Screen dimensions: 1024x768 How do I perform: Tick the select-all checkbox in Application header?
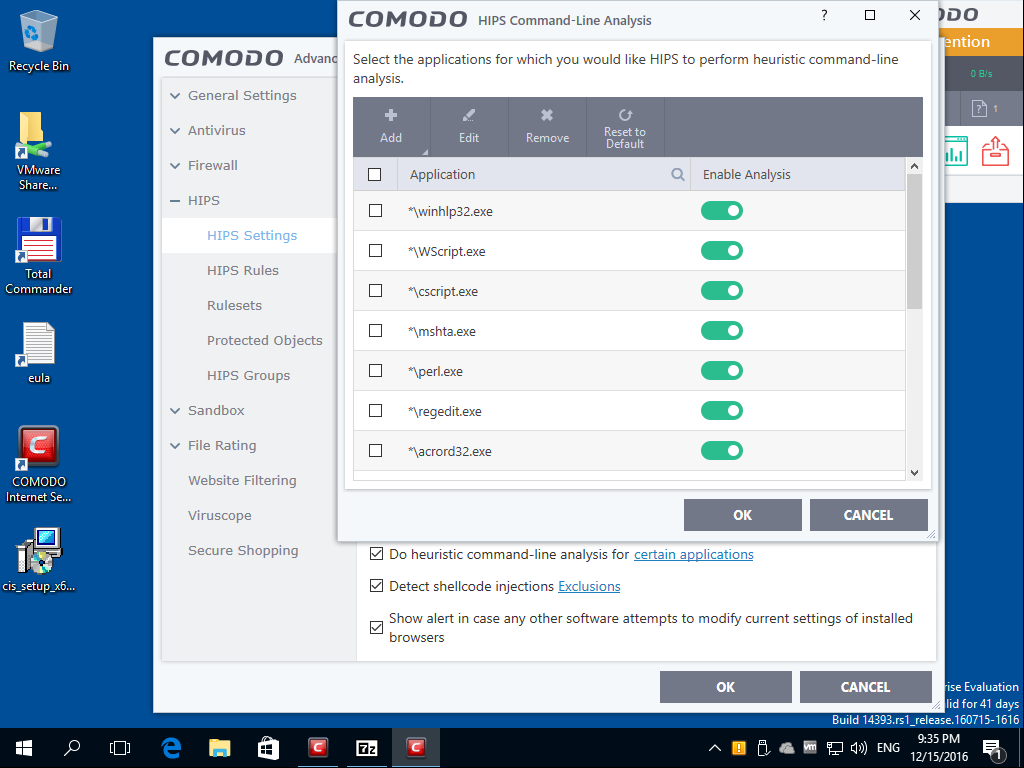click(374, 174)
